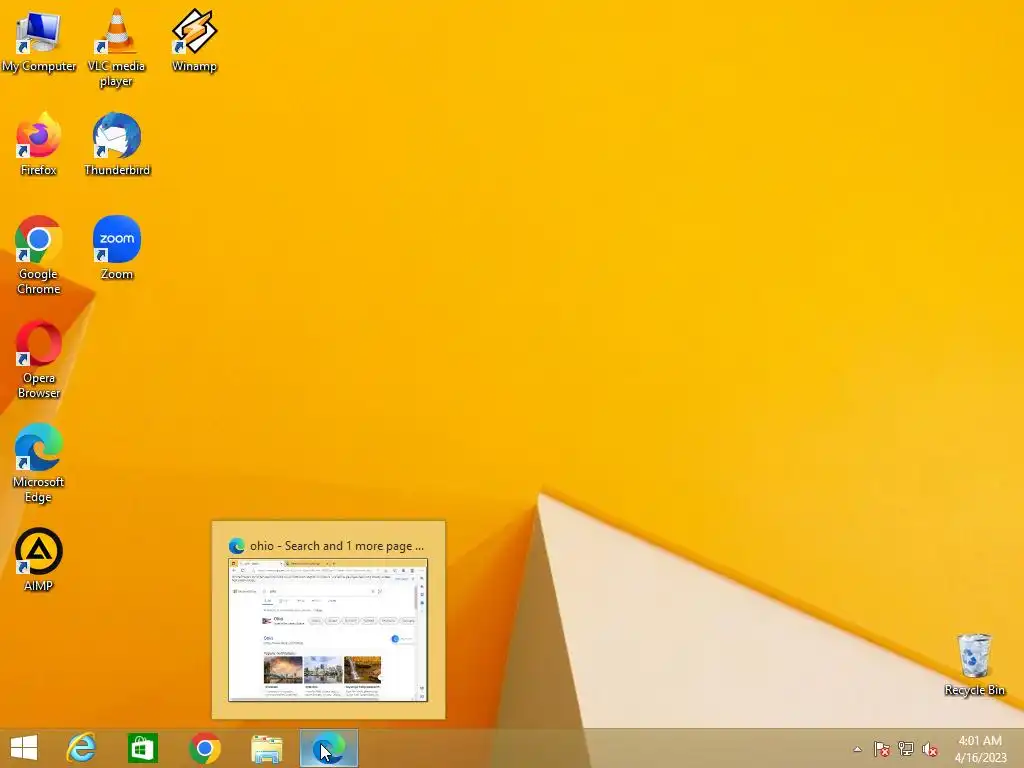
Task: Open the Action Center flag icon
Action: point(882,749)
